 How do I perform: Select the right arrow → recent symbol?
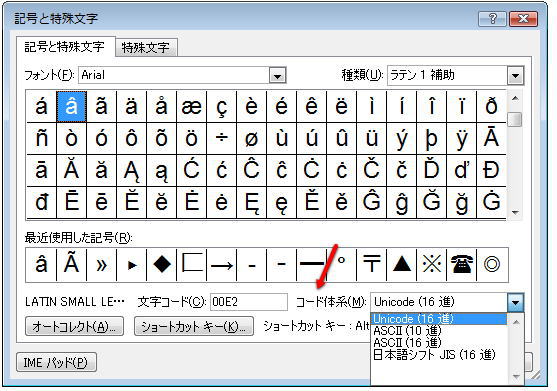(222, 265)
